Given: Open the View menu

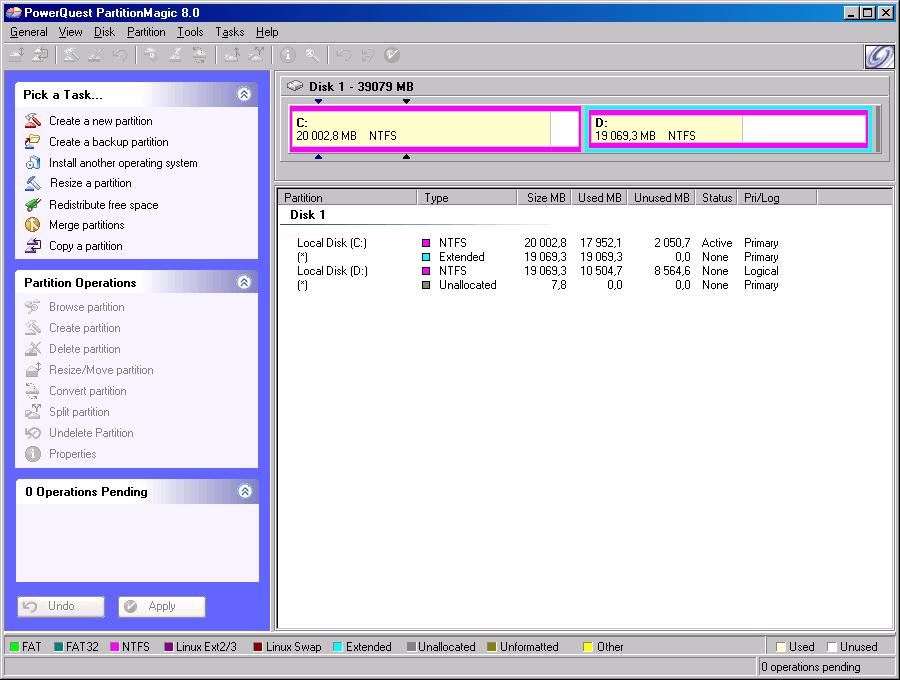Looking at the screenshot, I should [71, 32].
